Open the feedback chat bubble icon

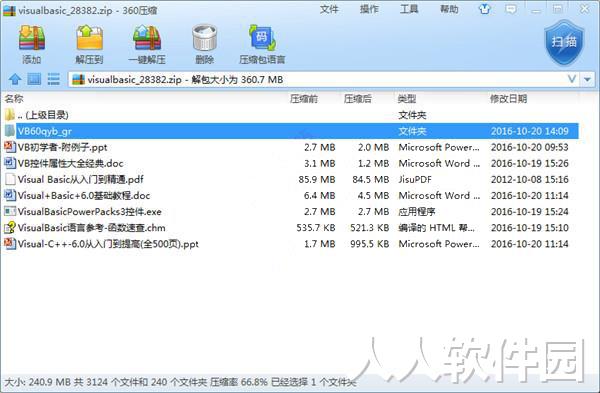click(x=511, y=9)
